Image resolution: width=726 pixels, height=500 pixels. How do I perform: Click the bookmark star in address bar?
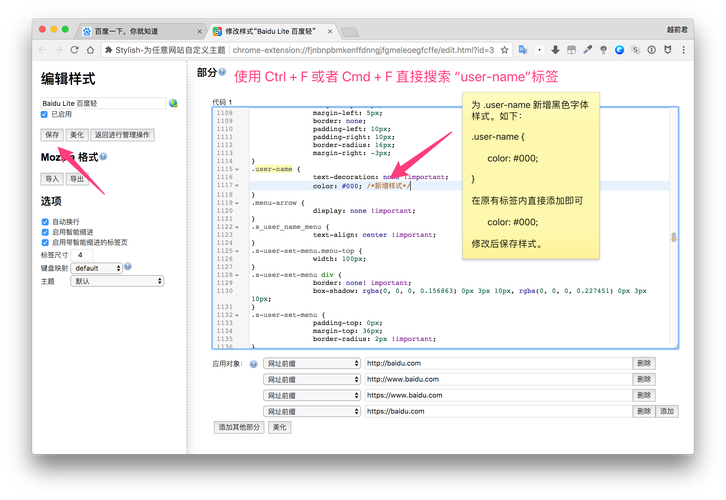(506, 50)
